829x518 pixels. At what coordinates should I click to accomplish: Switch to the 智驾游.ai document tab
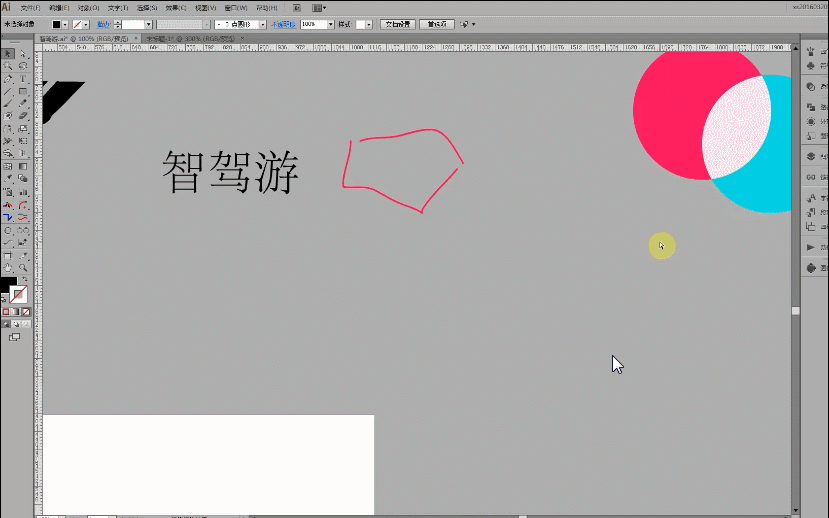84,39
